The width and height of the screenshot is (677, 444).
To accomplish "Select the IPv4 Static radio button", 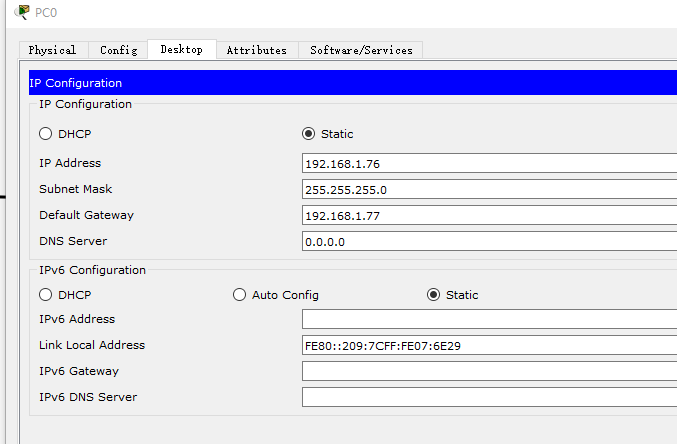I will coord(308,134).
